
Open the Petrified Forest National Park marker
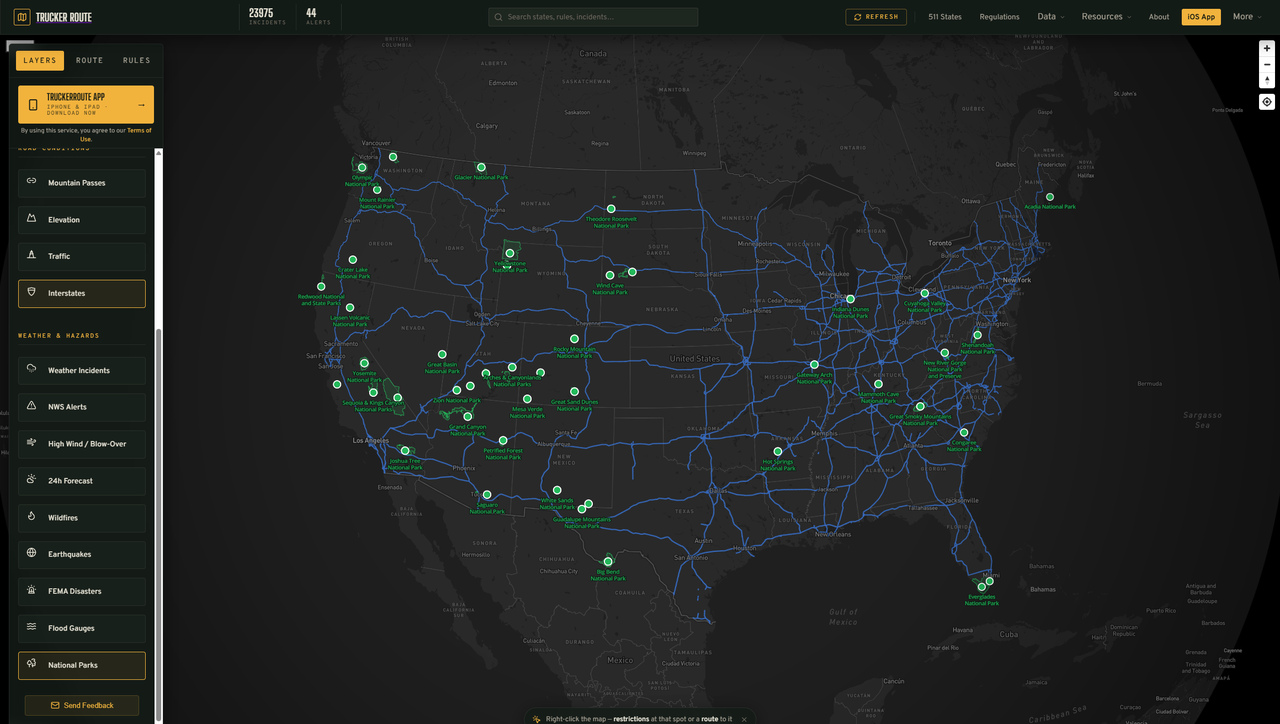coord(503,440)
